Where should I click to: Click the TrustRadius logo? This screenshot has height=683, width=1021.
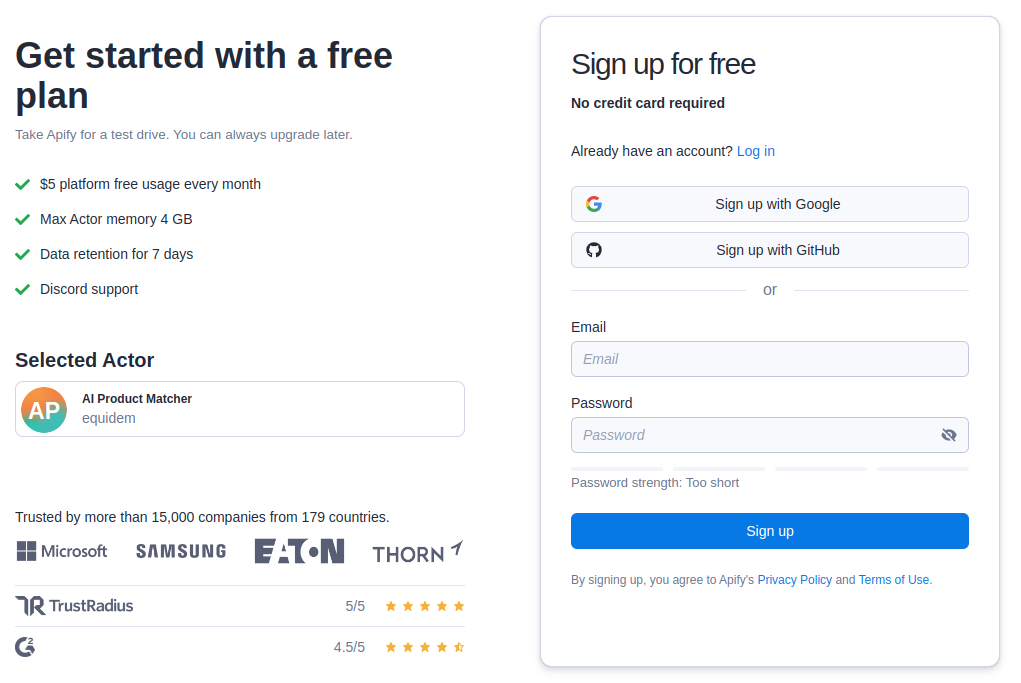(73, 605)
